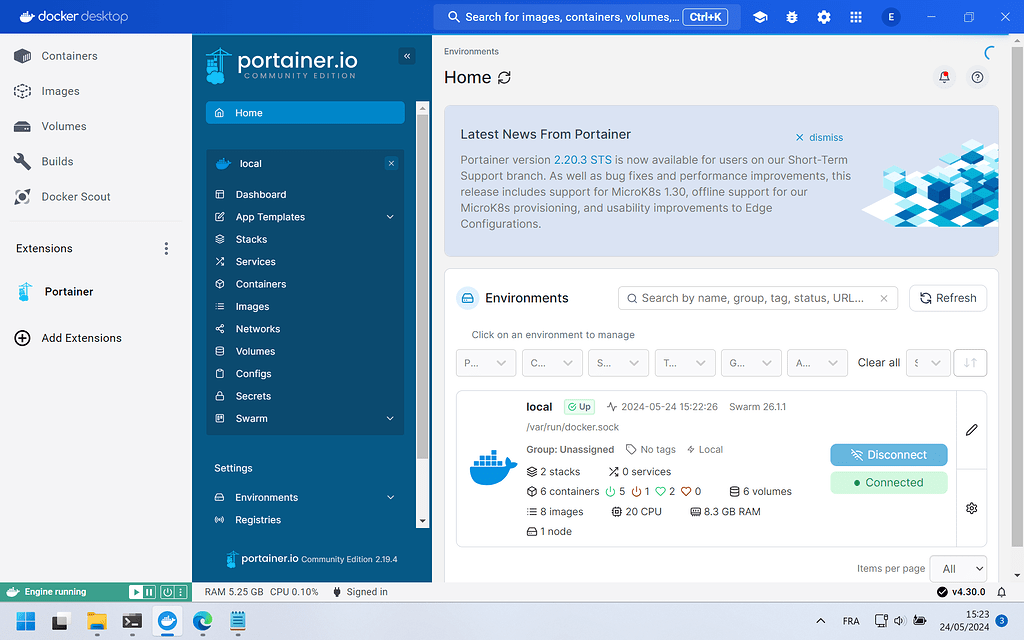Refresh the Environments list
Image resolution: width=1024 pixels, height=640 pixels.
pyautogui.click(x=947, y=298)
